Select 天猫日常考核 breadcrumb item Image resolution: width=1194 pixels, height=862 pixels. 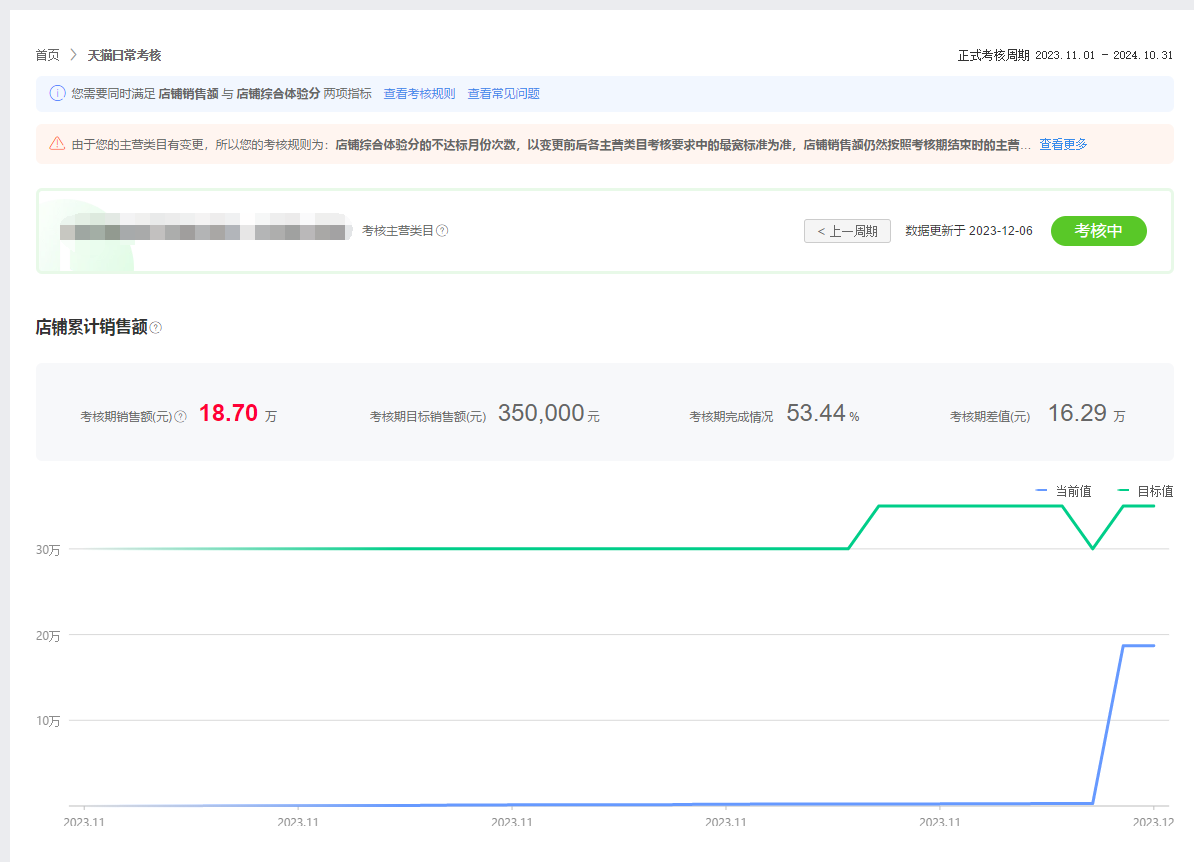(124, 55)
